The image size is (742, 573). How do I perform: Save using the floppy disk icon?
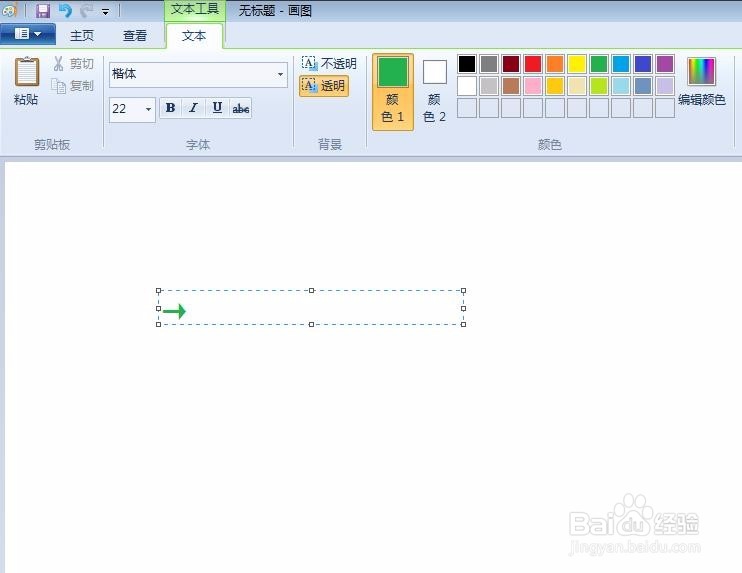pos(43,11)
